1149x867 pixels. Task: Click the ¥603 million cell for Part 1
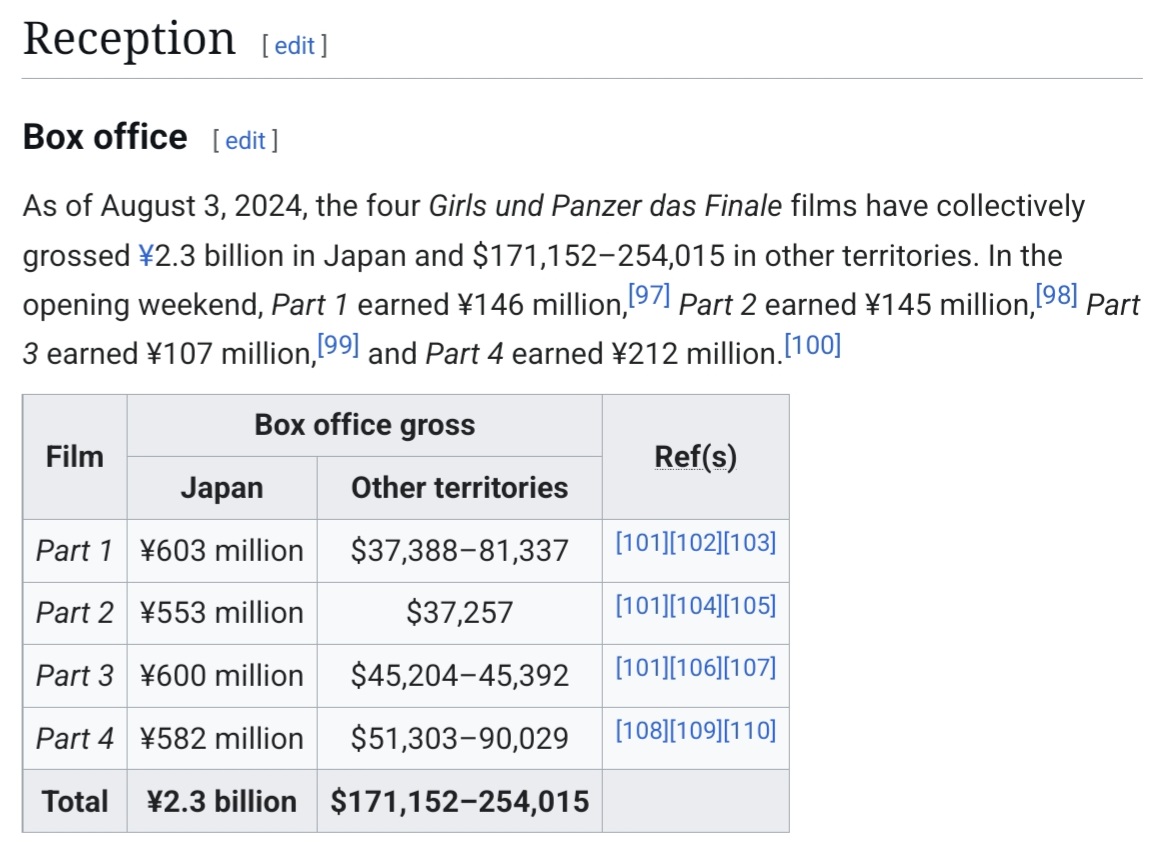pos(222,551)
